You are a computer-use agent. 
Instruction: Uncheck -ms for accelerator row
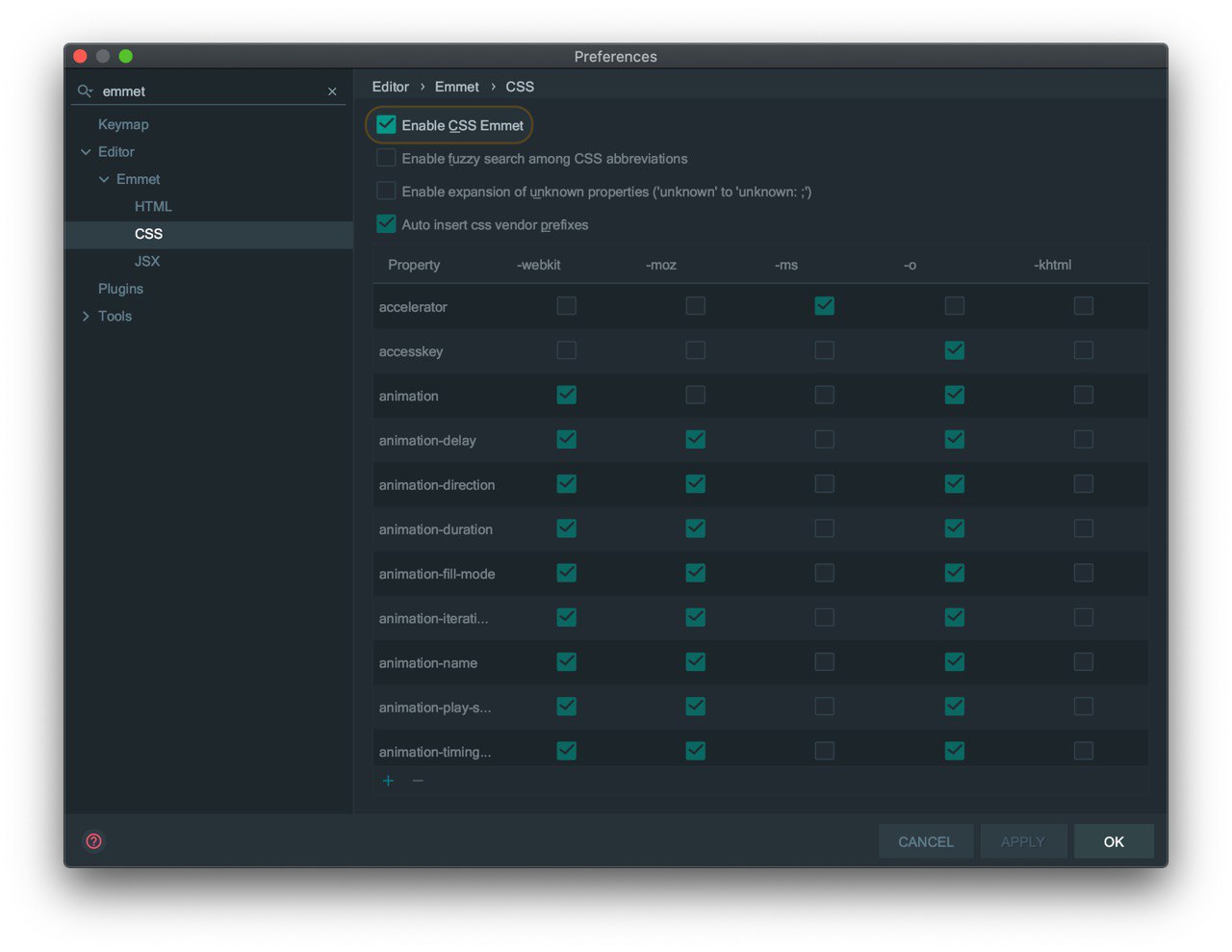coord(825,306)
